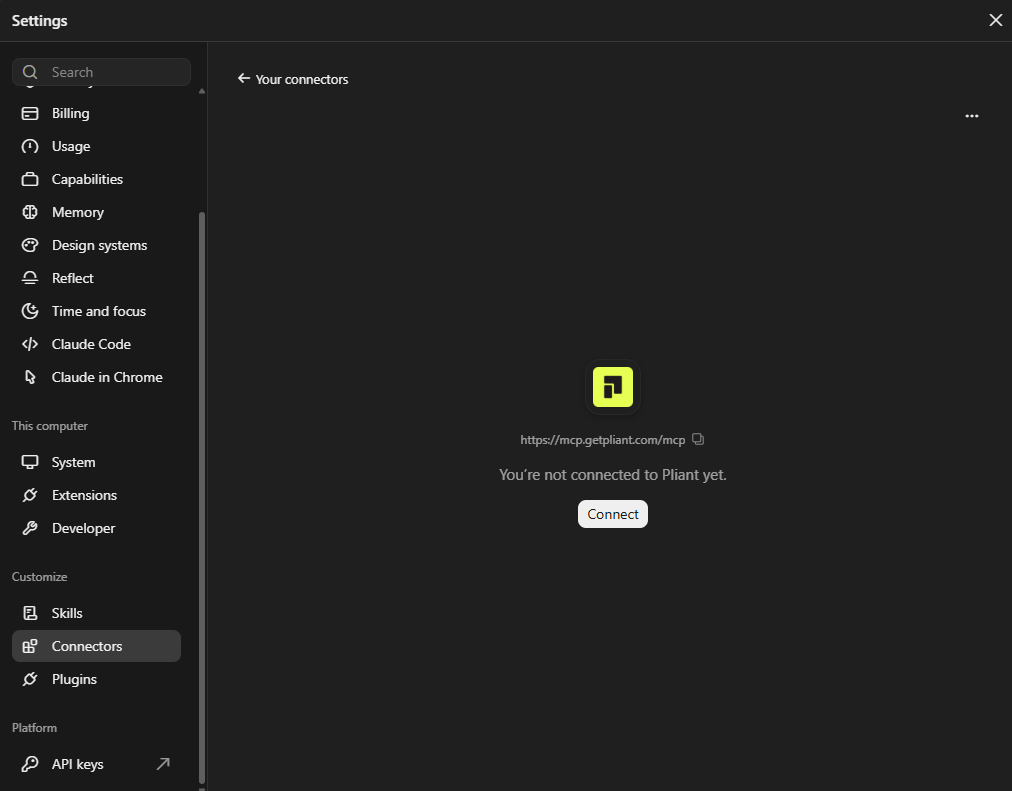Open Claude in Chrome settings

coord(96,377)
